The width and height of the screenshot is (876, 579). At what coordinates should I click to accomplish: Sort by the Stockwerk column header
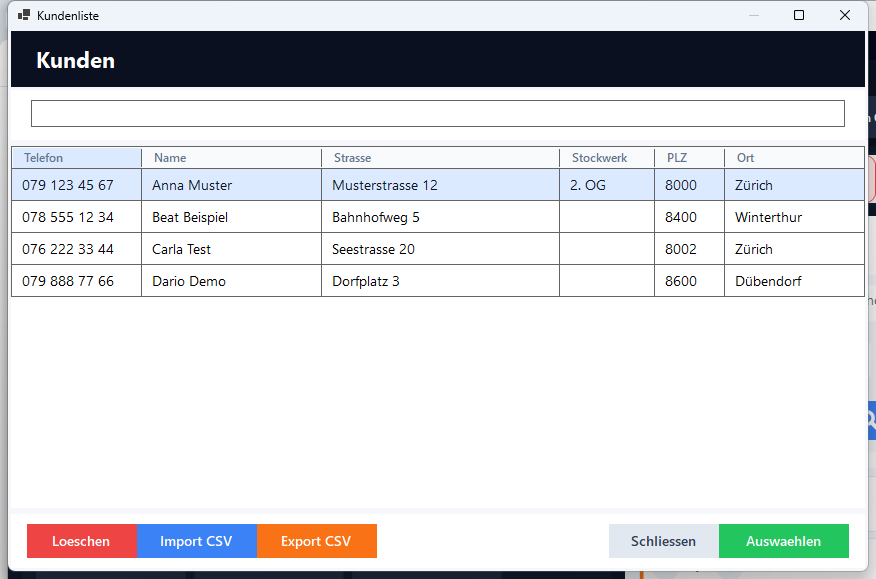[x=607, y=158]
